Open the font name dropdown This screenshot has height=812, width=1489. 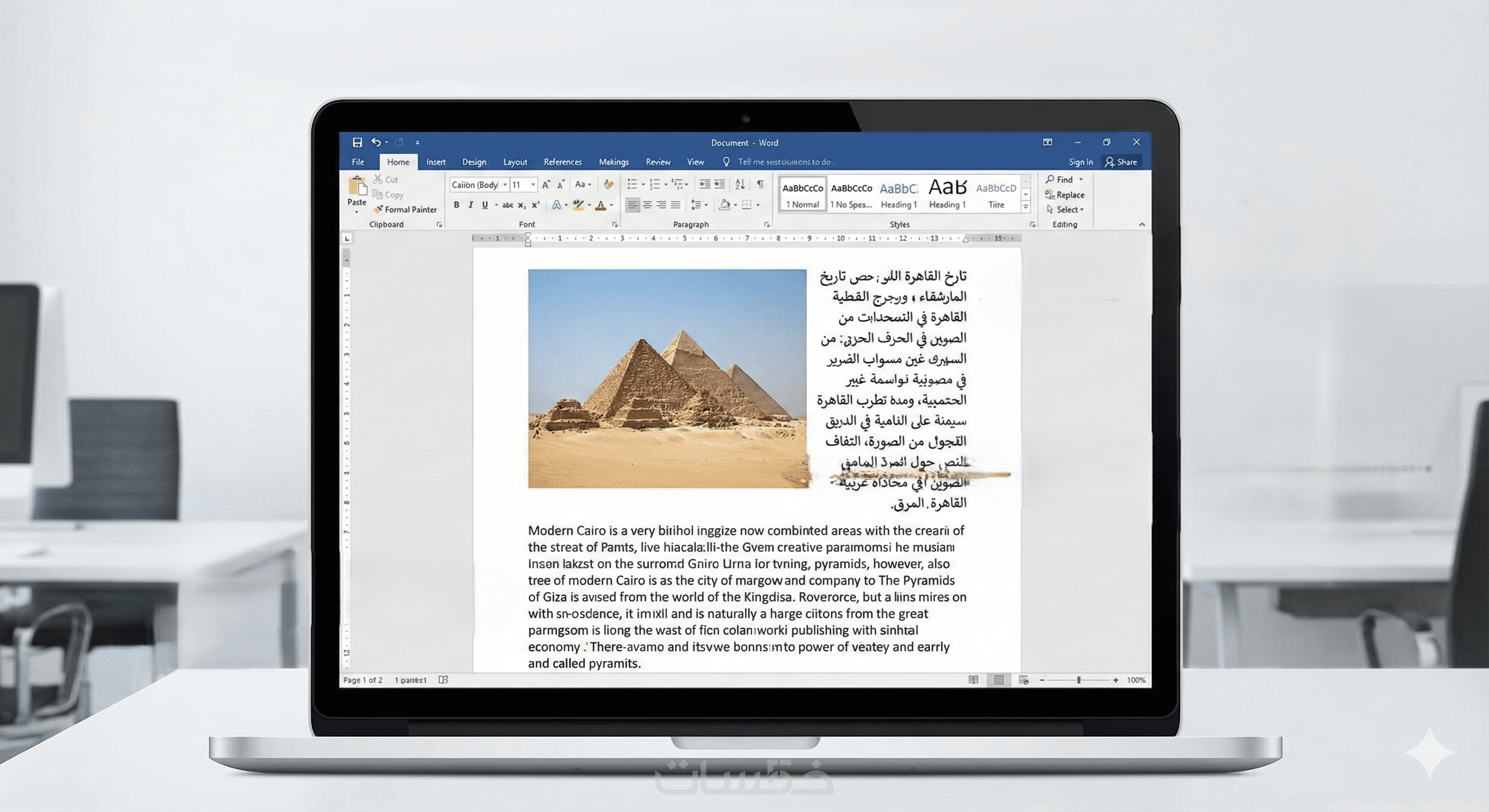click(x=505, y=185)
